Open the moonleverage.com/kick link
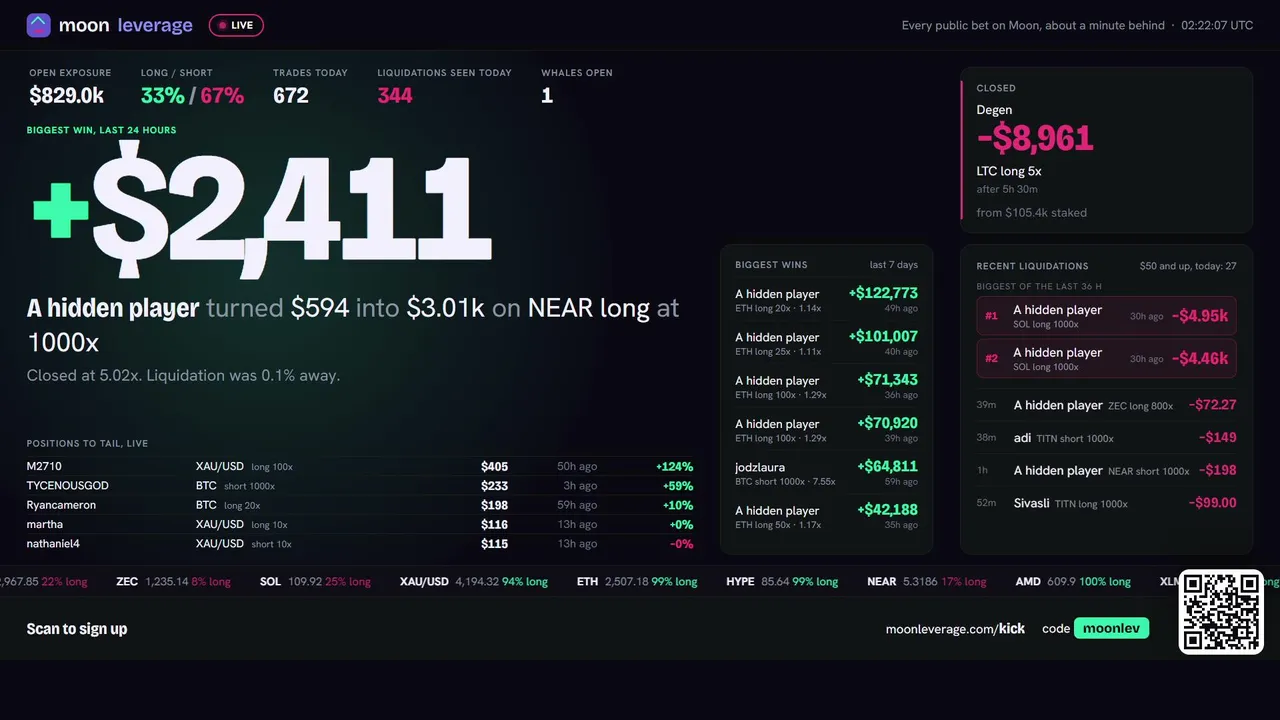 955,629
